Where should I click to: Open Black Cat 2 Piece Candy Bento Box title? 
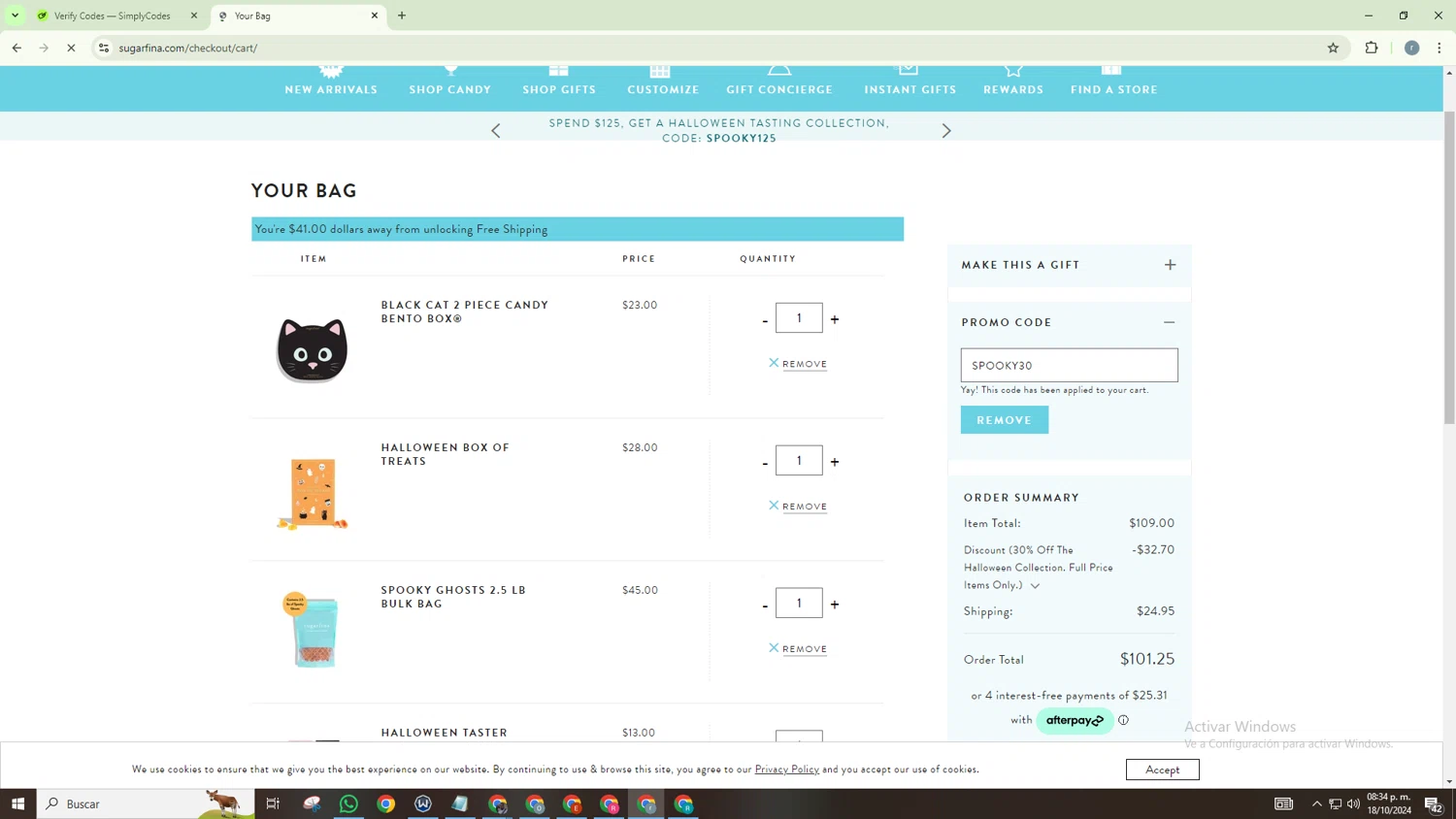[x=465, y=311]
